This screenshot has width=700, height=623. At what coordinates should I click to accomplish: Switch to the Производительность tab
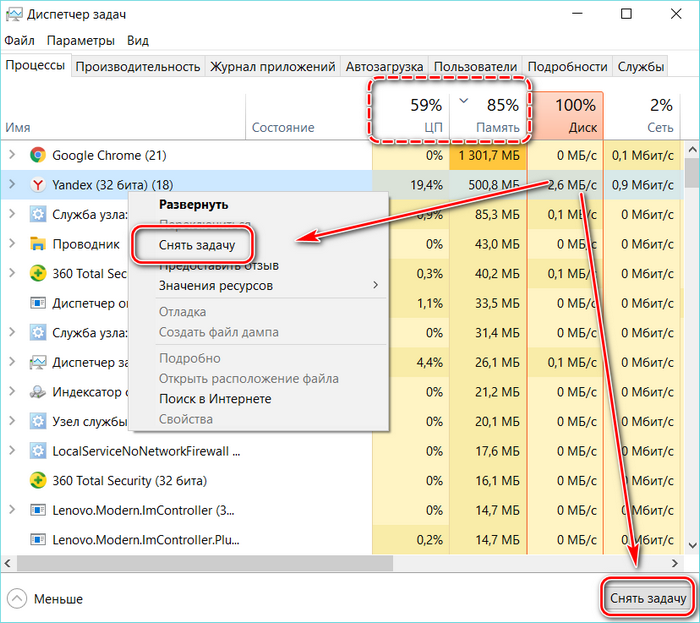click(x=138, y=67)
